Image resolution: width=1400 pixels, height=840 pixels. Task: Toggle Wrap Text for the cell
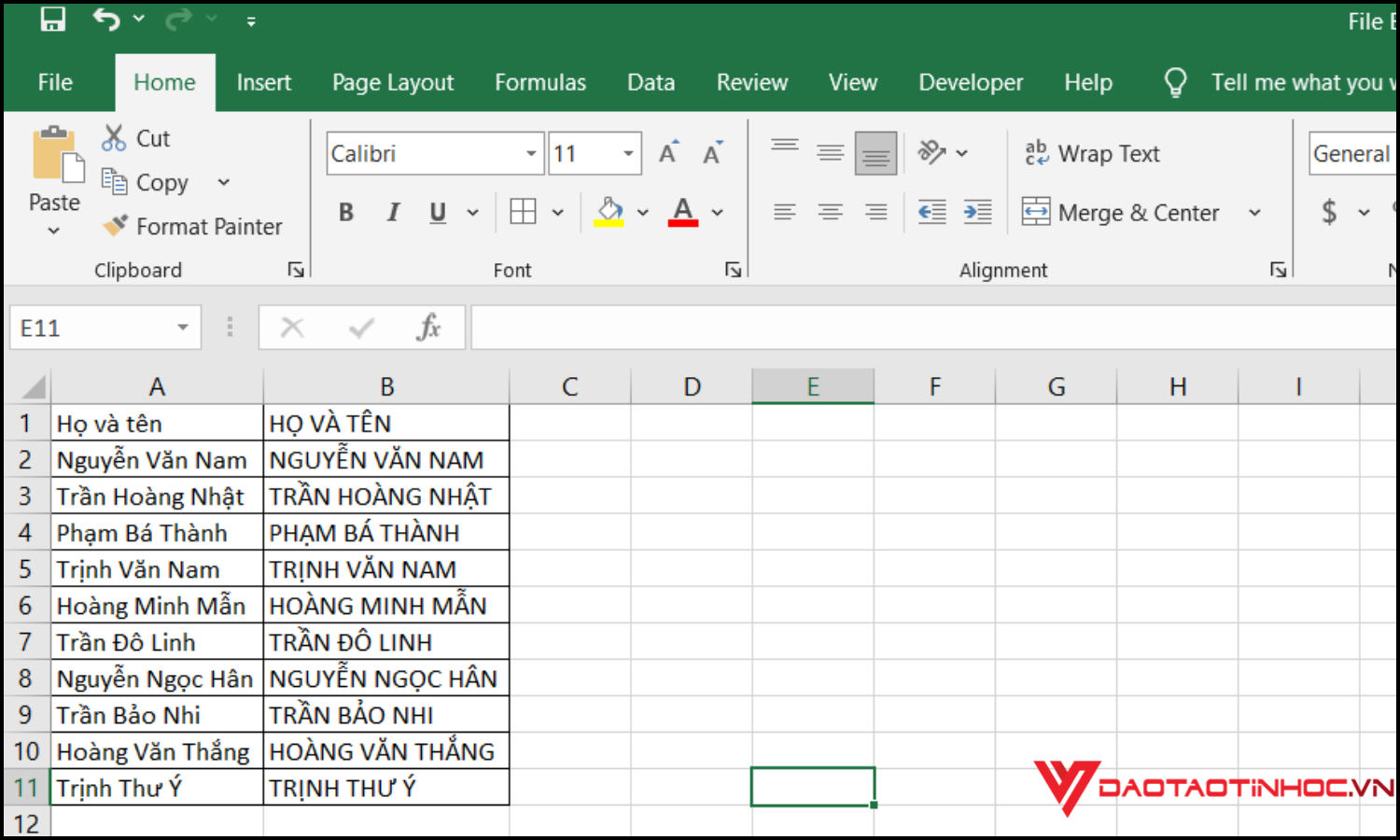(1092, 154)
